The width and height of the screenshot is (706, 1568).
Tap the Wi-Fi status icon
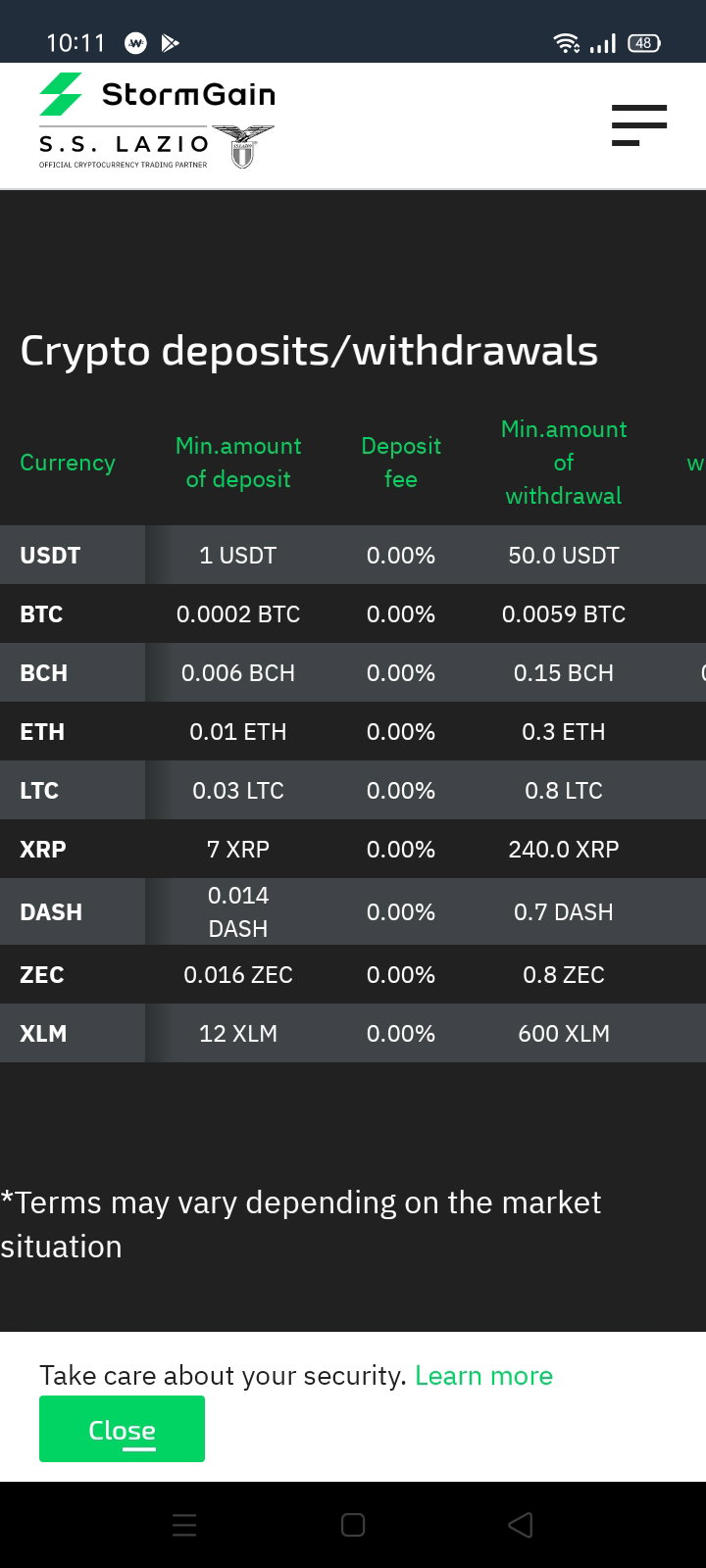click(x=566, y=43)
